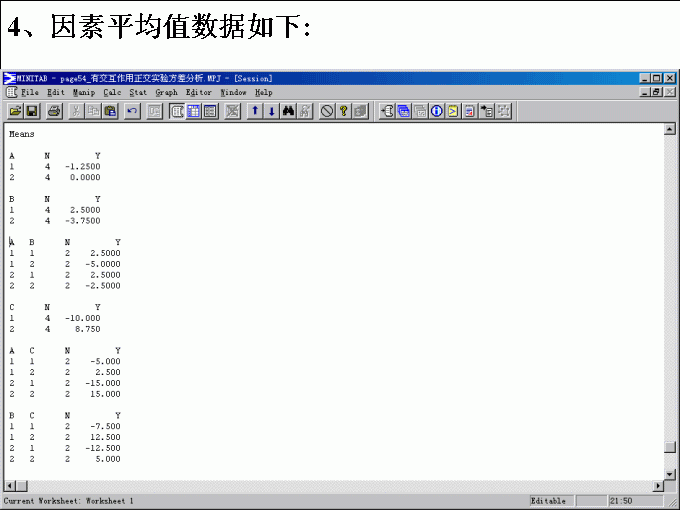Click the Paste clipboard icon
680x510 pixels.
point(110,111)
